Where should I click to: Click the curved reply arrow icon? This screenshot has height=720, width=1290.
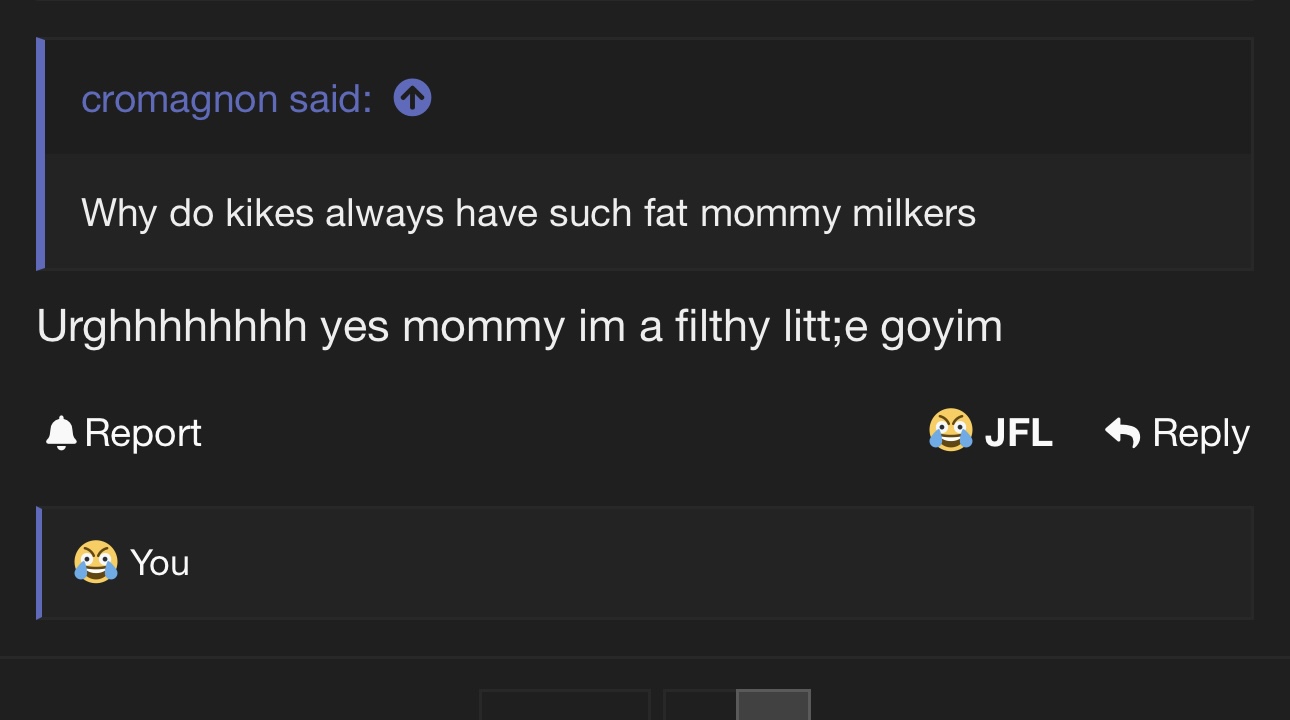pyautogui.click(x=1122, y=433)
